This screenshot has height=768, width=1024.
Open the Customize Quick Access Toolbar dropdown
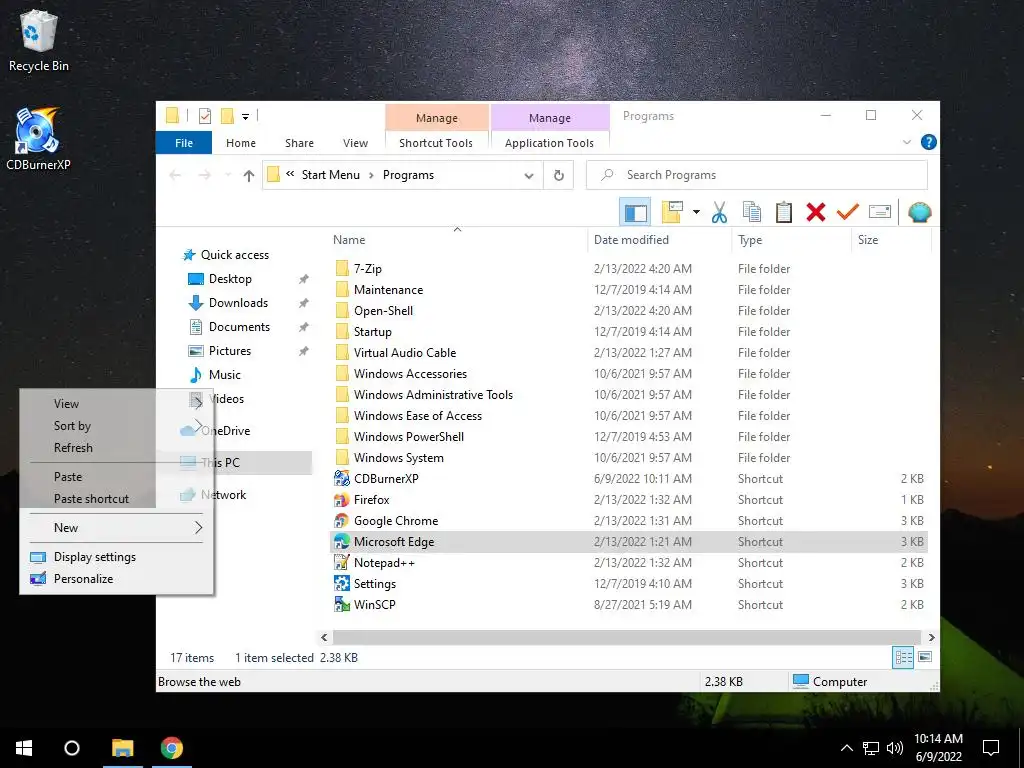[x=246, y=117]
